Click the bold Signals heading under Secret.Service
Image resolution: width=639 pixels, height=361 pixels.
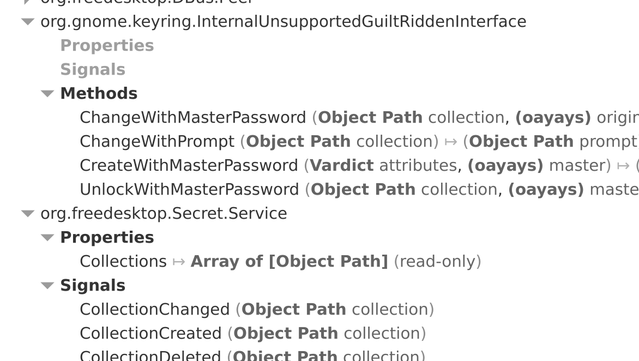[93, 285]
